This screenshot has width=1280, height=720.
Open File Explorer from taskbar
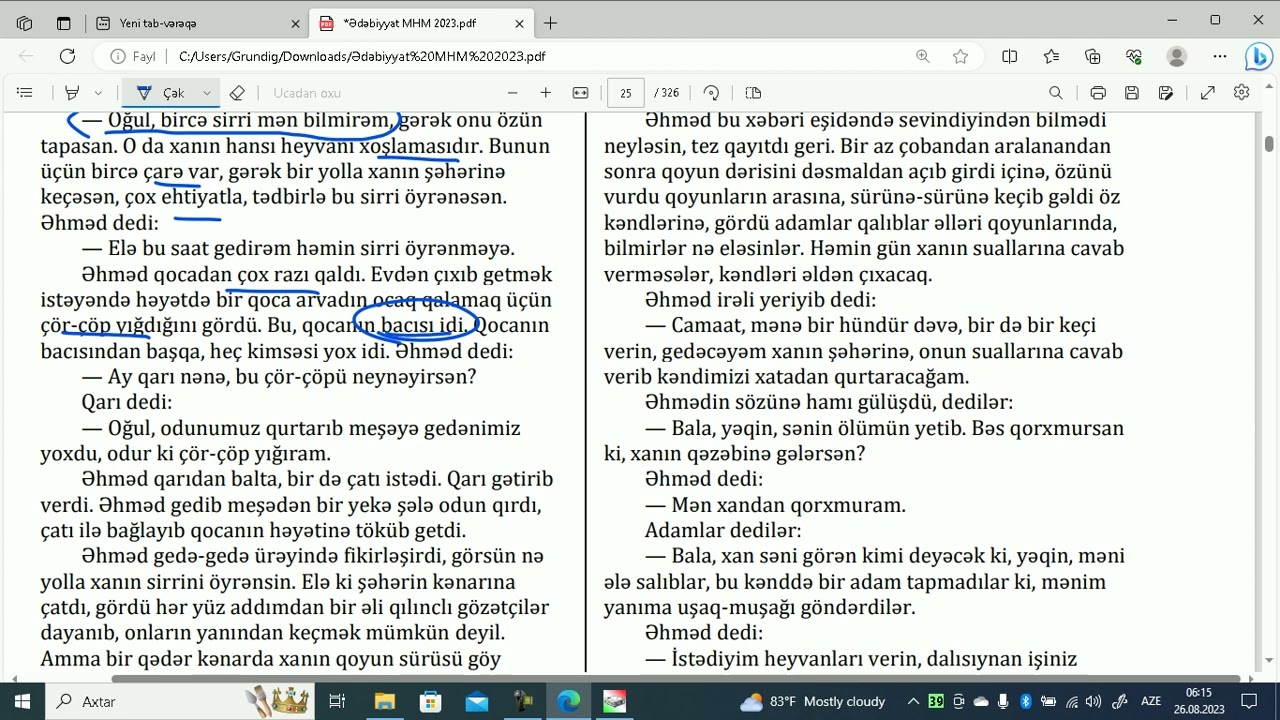pos(385,701)
